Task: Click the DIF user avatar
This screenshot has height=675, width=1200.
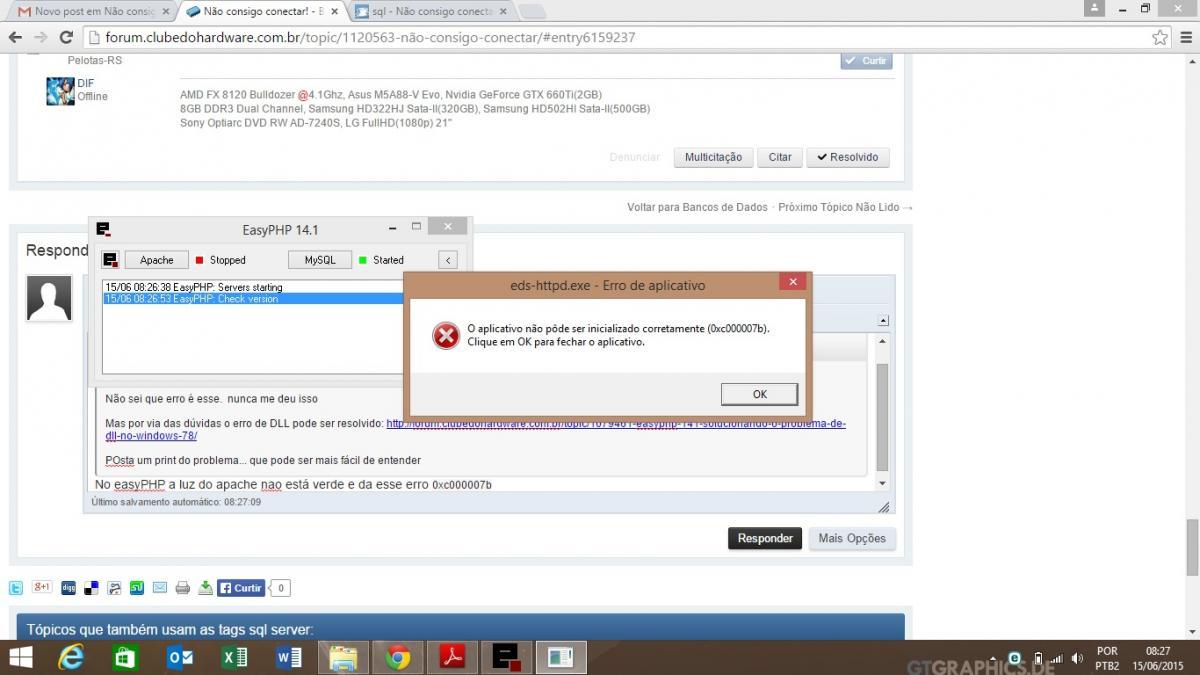Action: 60,91
